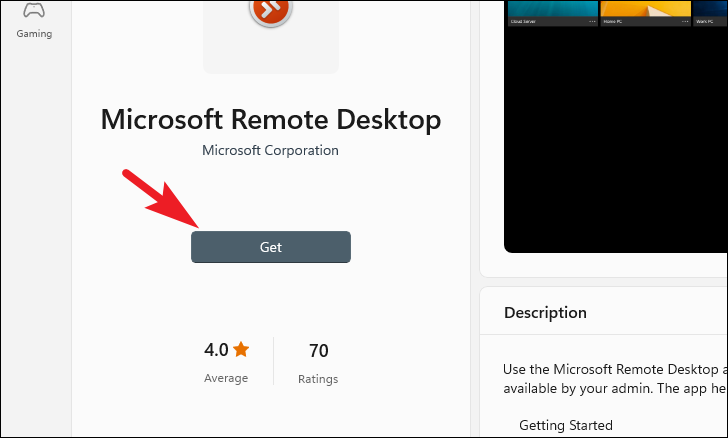This screenshot has height=438, width=728.
Task: Click the Average label under rating
Action: (226, 378)
